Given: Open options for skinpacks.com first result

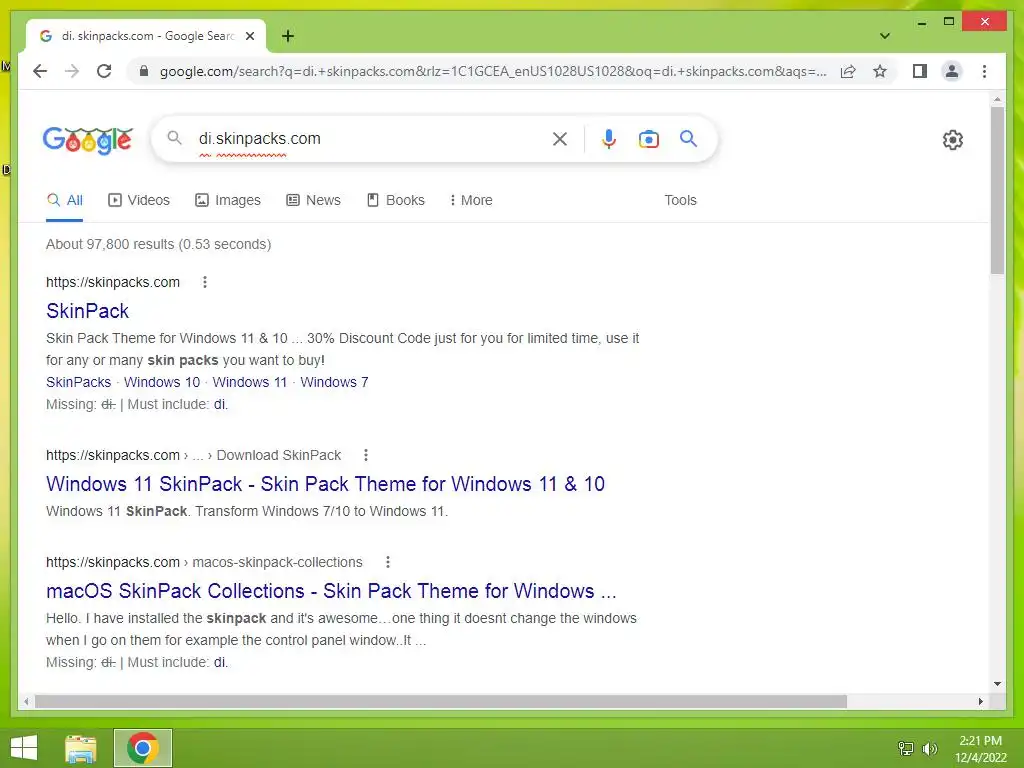Looking at the screenshot, I should (204, 282).
